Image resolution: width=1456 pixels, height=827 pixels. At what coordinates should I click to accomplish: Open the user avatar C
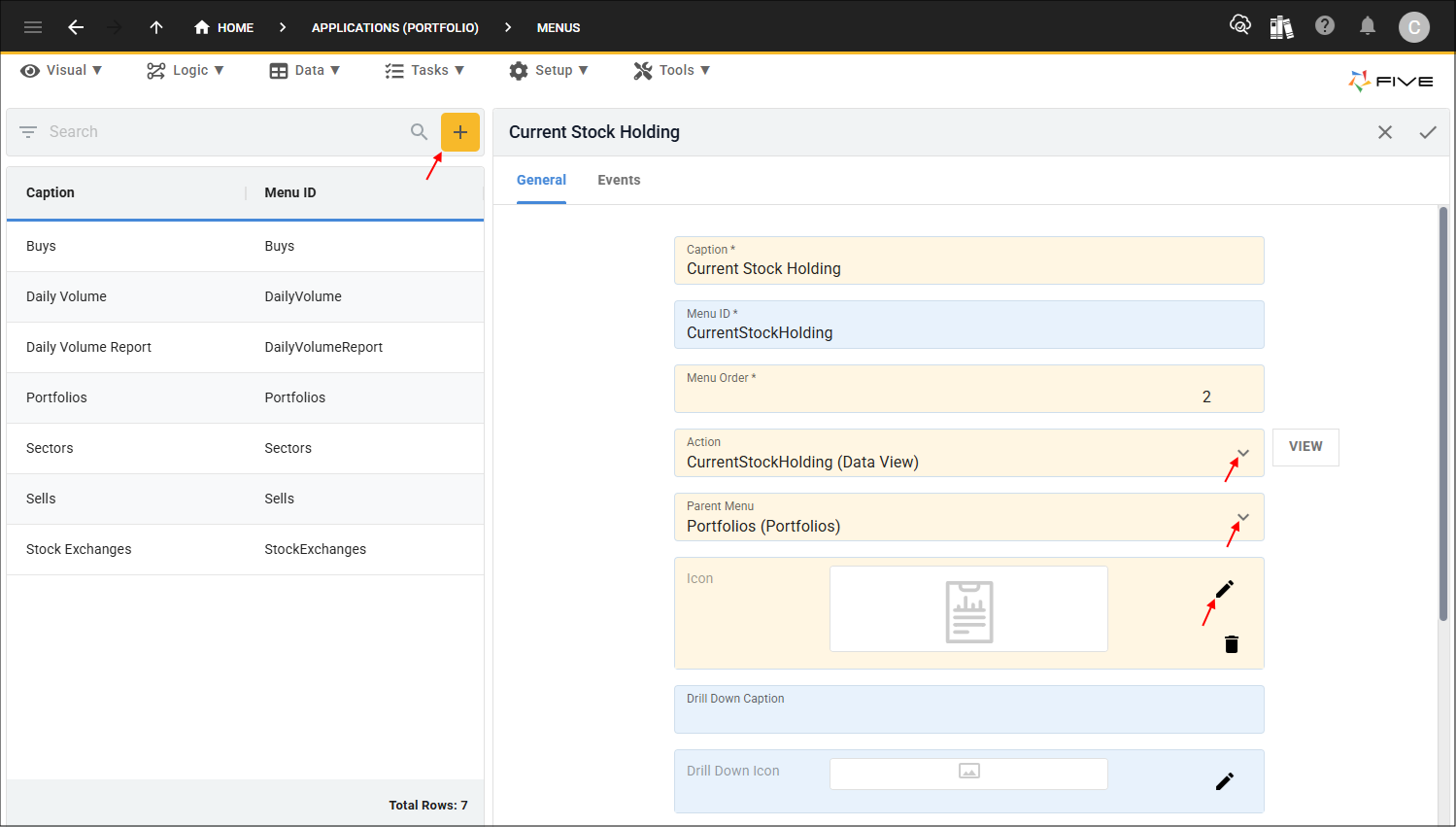coord(1414,27)
